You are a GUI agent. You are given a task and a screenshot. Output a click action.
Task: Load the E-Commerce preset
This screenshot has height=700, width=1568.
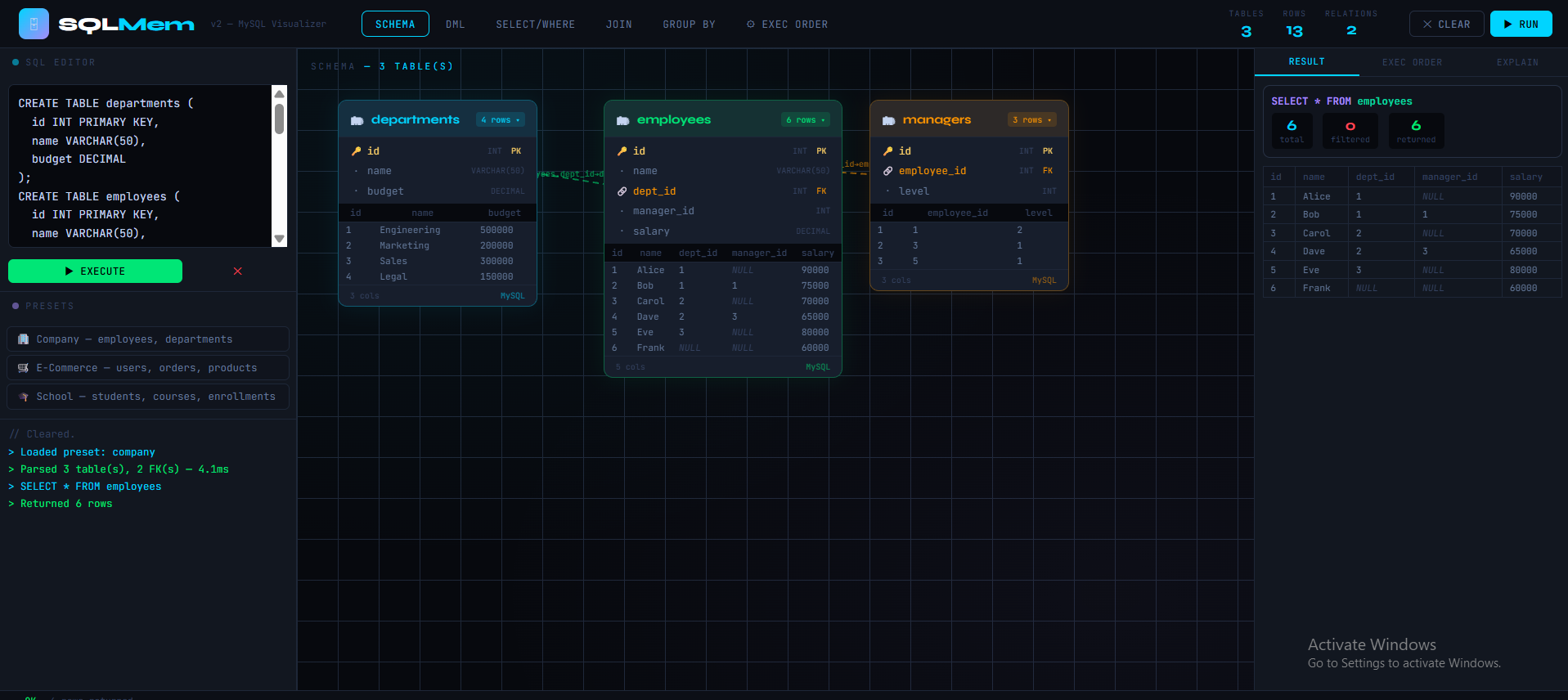(x=148, y=368)
